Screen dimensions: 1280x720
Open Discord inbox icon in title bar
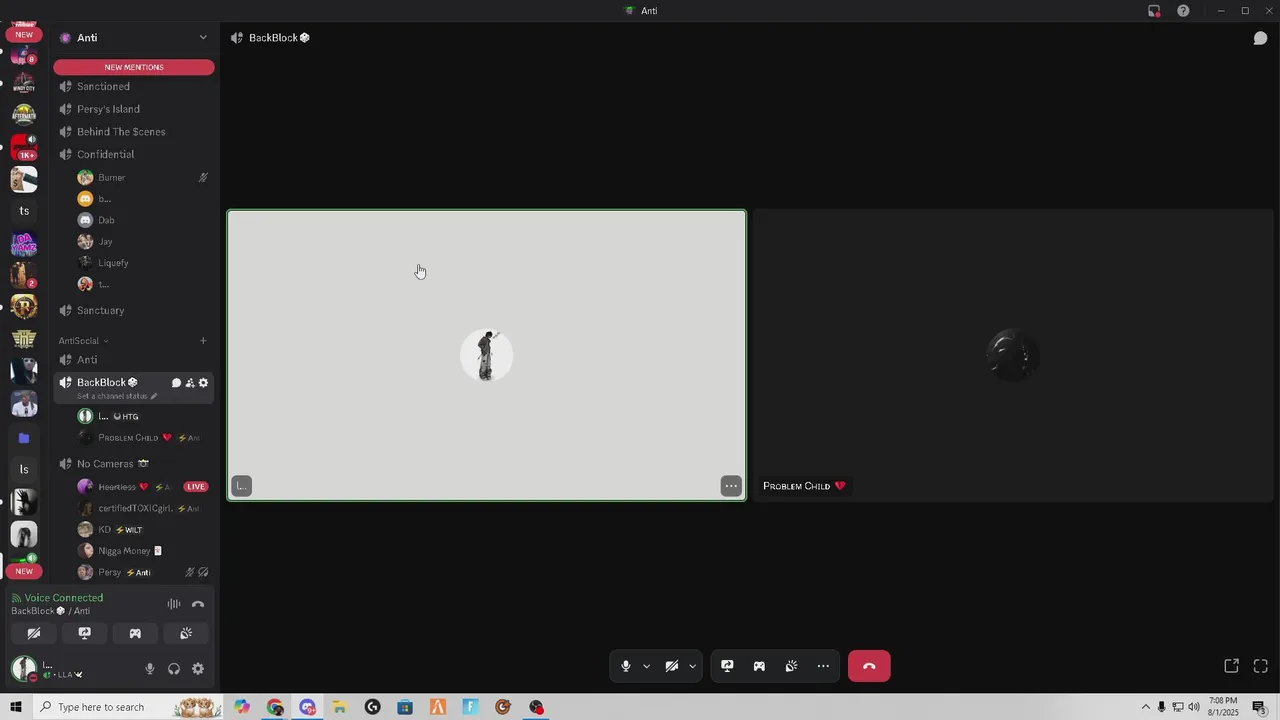1154,11
